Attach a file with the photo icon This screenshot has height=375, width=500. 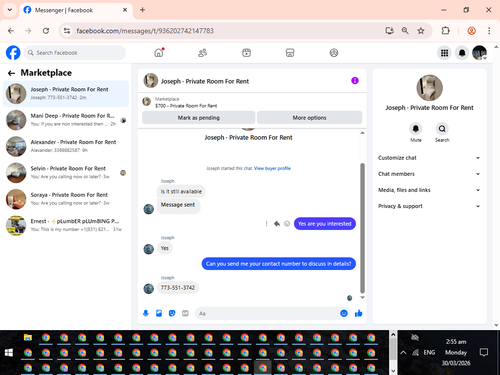(x=159, y=313)
